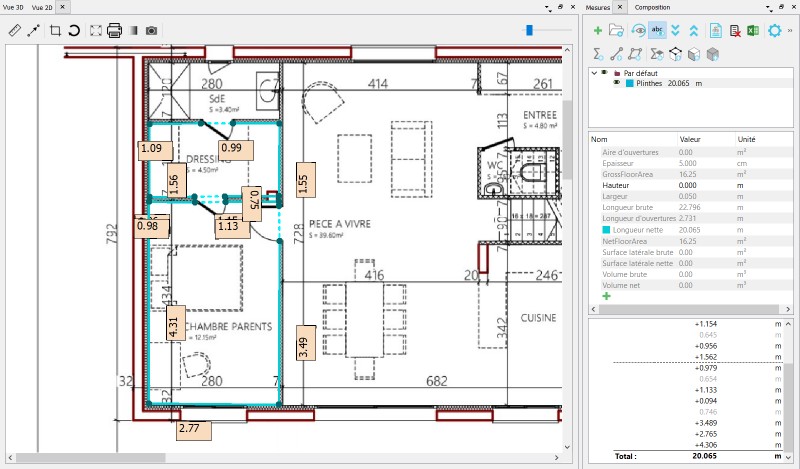Viewport: 800px width, 469px height.
Task: Fit the plan to the view extents
Action: pos(95,31)
